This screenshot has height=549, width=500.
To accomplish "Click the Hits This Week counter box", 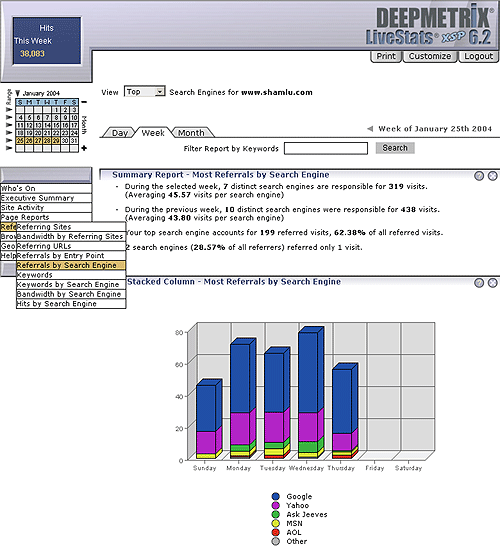I will [47, 41].
